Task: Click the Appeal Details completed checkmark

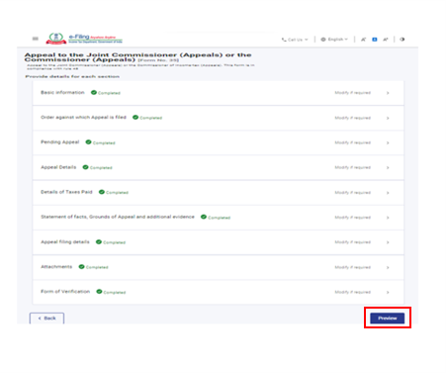Action: click(86, 167)
